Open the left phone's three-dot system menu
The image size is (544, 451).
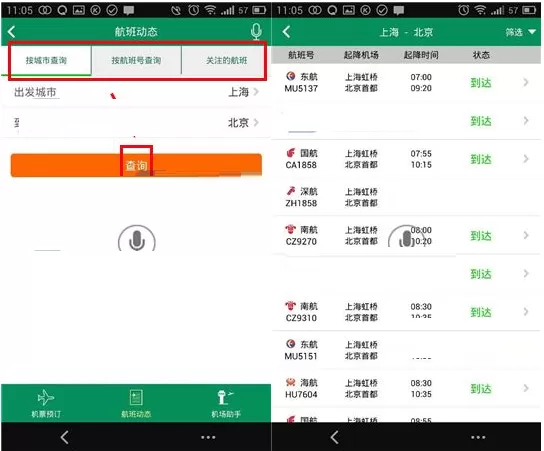tap(208, 437)
